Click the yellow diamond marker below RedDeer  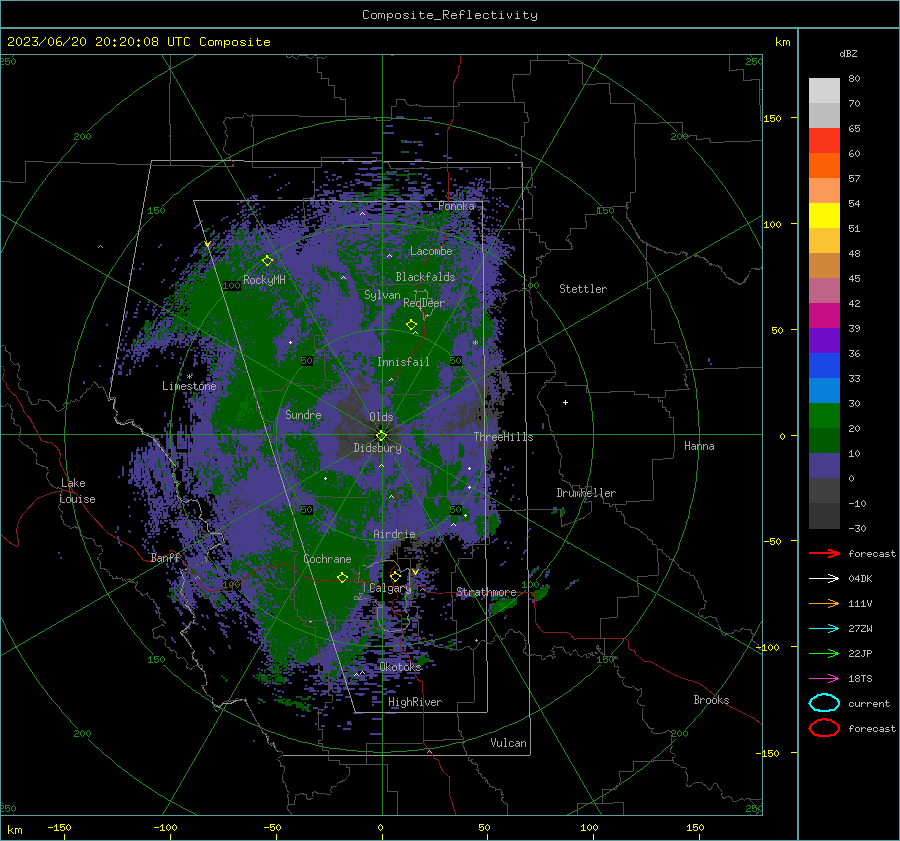(x=411, y=325)
